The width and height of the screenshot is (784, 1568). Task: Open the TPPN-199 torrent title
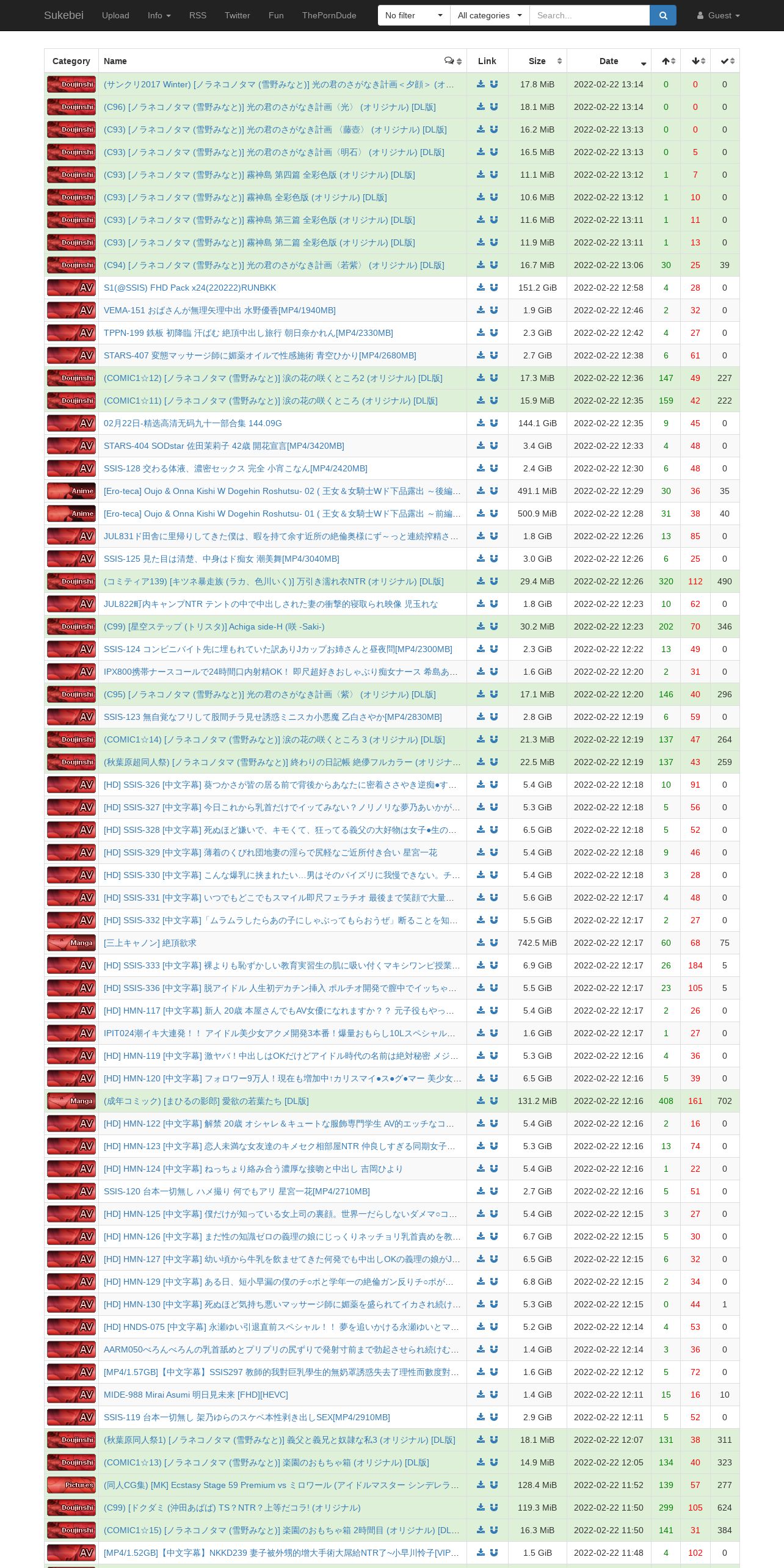click(249, 333)
